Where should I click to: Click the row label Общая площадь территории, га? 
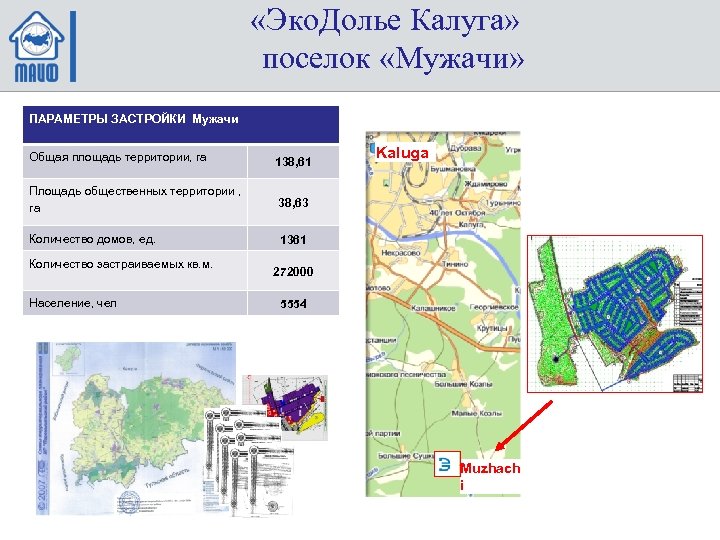pyautogui.click(x=118, y=157)
